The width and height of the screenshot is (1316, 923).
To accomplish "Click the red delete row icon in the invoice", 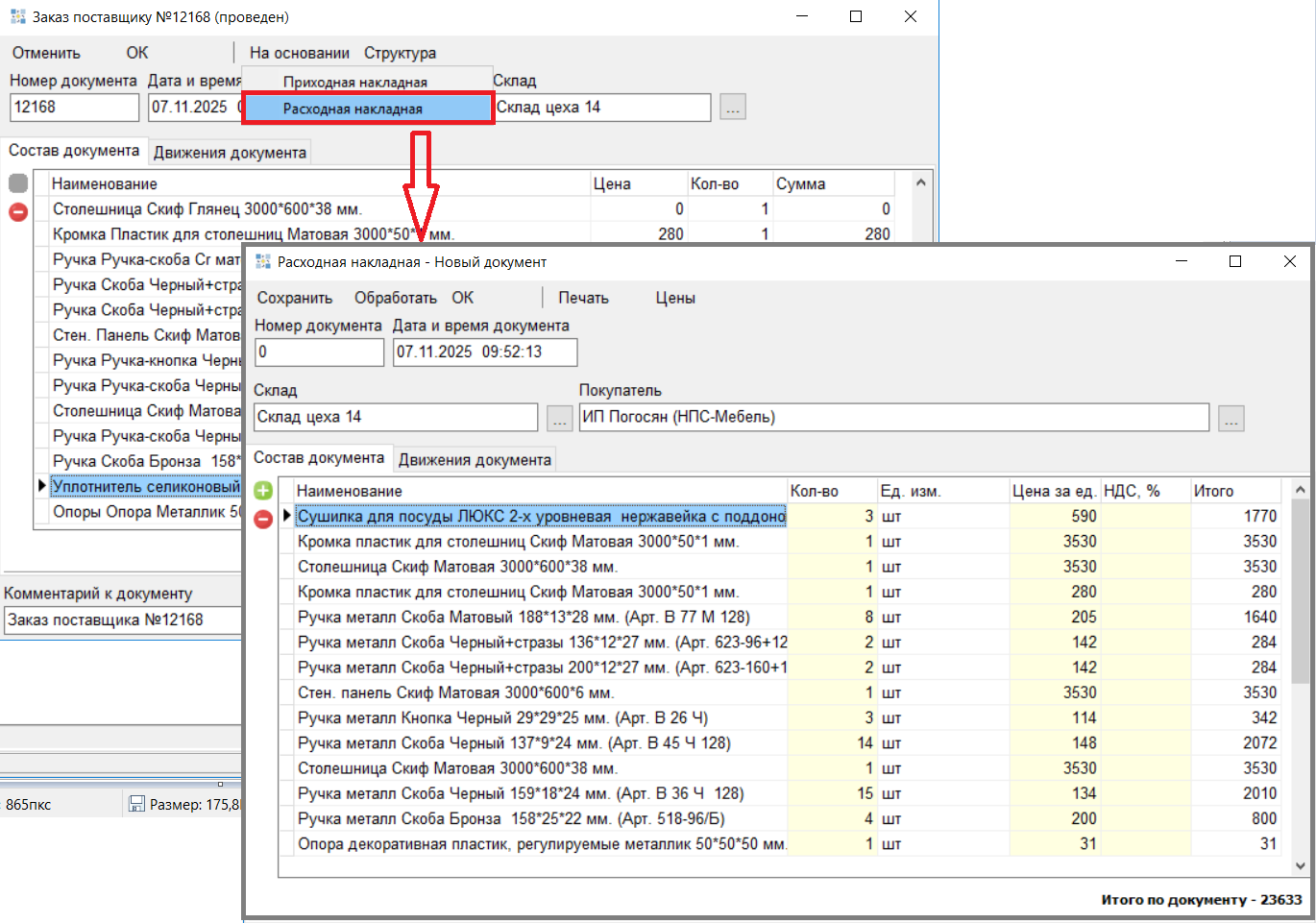I will (263, 519).
